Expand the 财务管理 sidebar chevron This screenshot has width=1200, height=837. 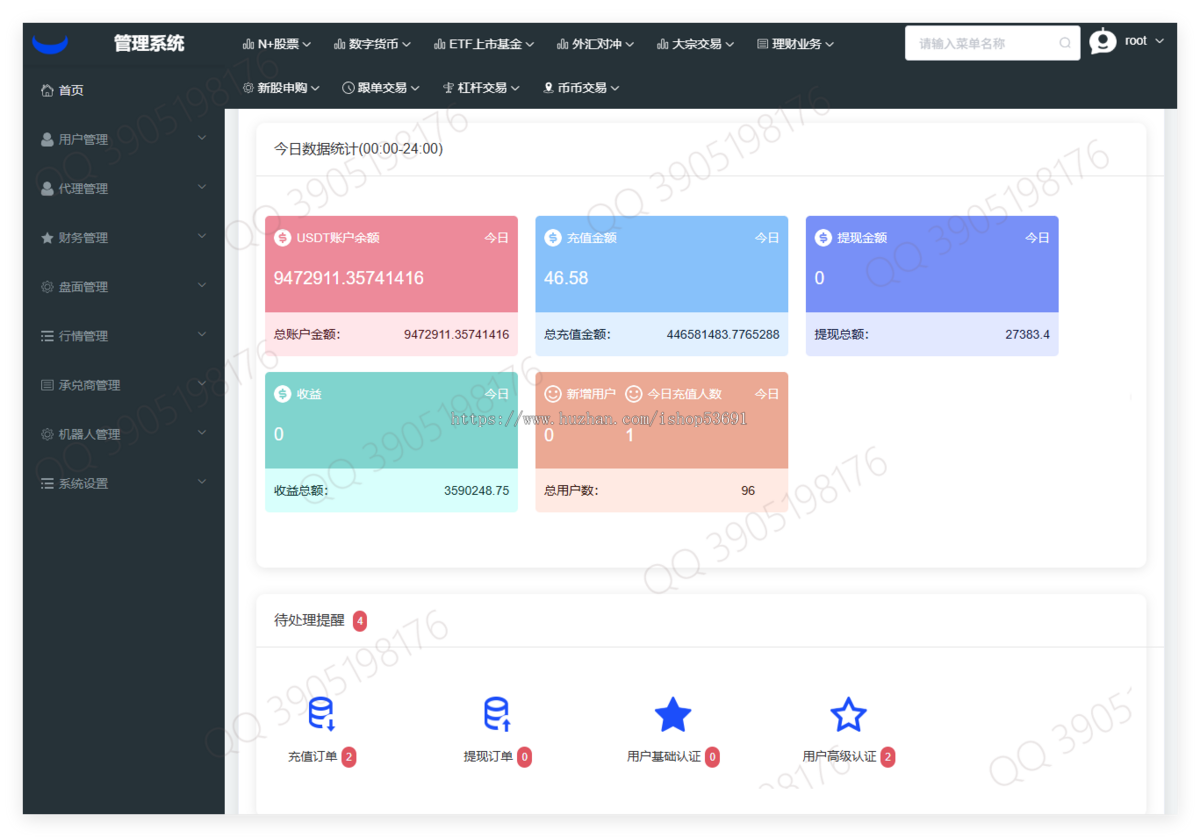202,236
